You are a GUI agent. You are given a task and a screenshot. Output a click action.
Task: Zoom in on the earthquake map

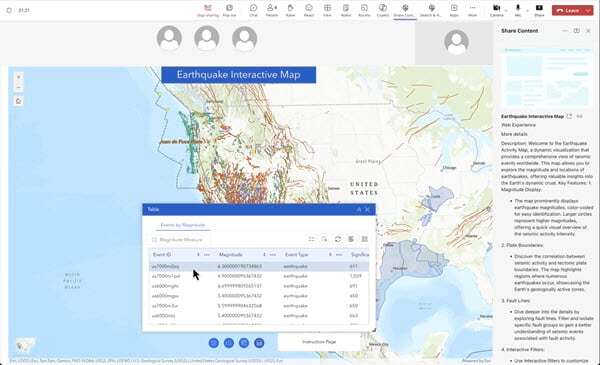tap(18, 77)
